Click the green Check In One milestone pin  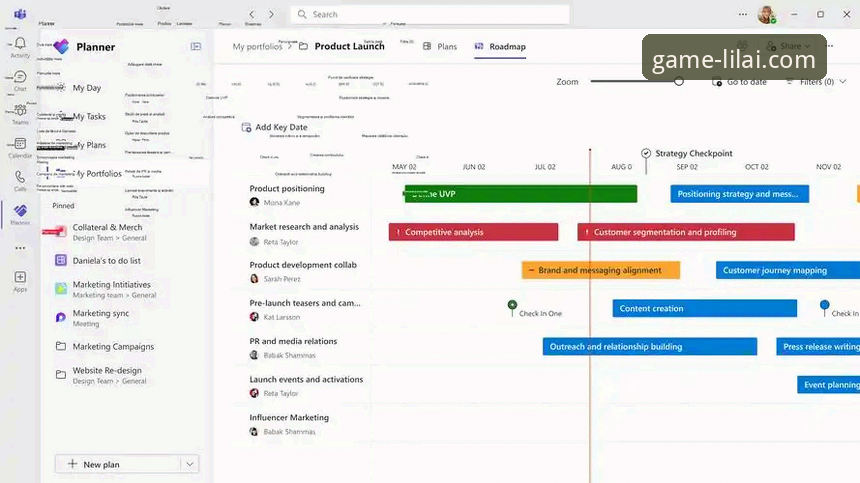pos(512,305)
